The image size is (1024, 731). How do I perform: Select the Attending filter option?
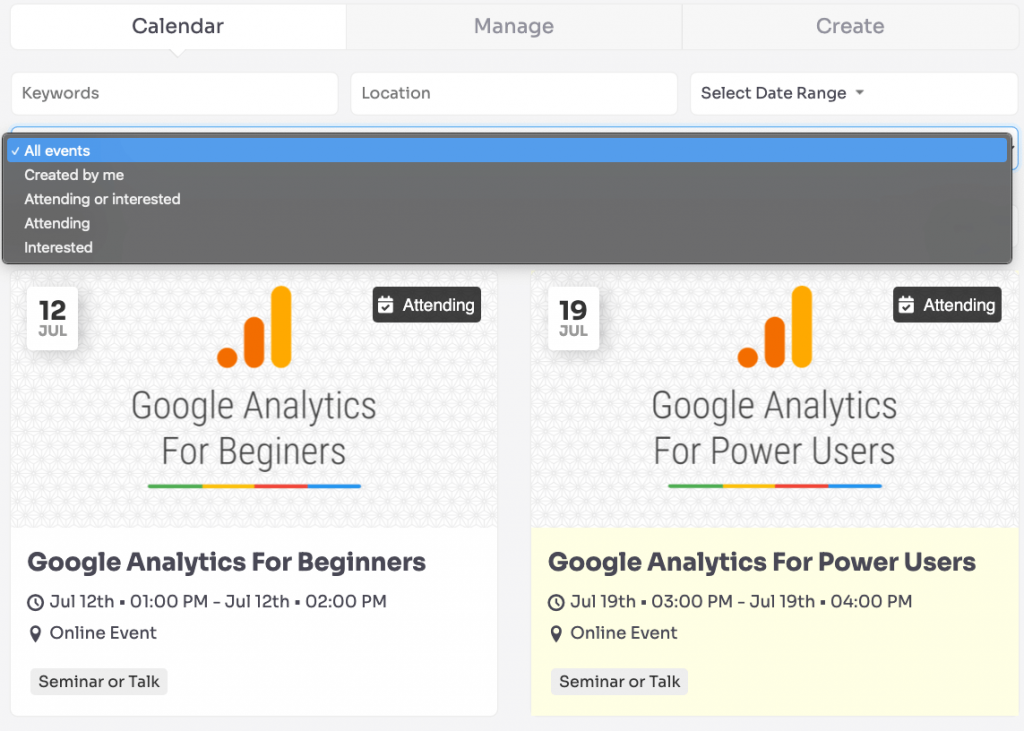tap(507, 223)
